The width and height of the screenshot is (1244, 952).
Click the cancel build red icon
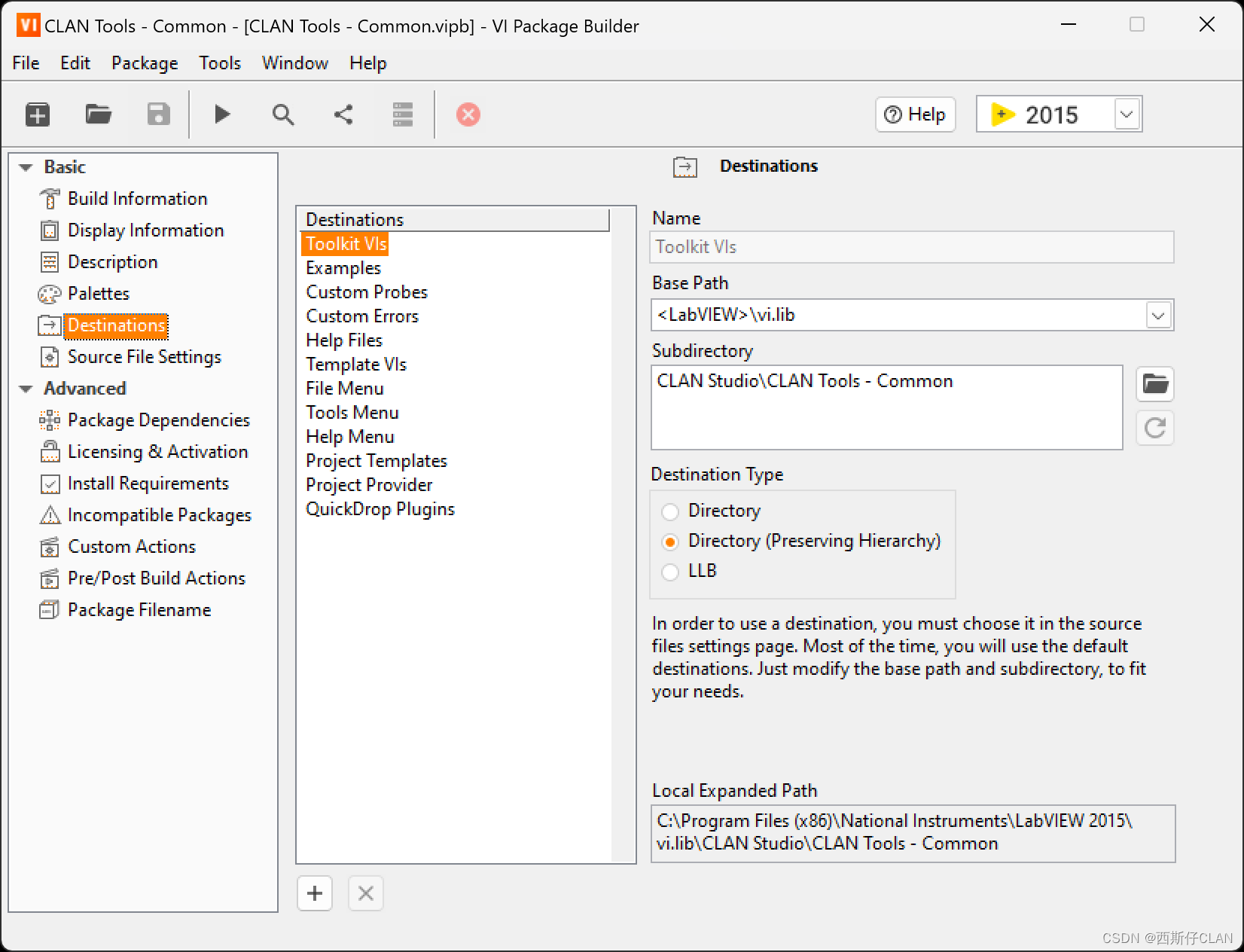tap(468, 114)
